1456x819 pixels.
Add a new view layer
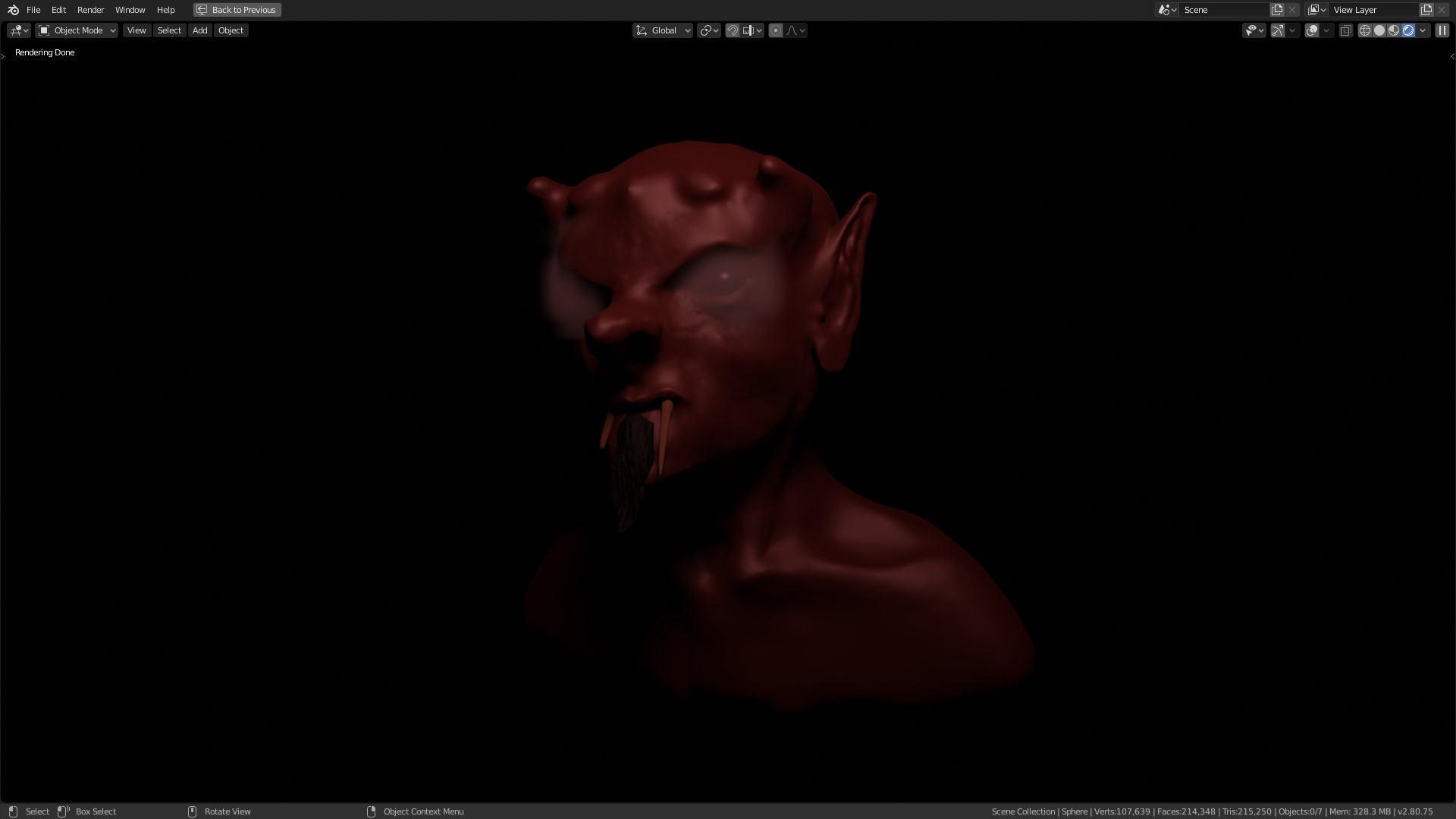coord(1426,10)
